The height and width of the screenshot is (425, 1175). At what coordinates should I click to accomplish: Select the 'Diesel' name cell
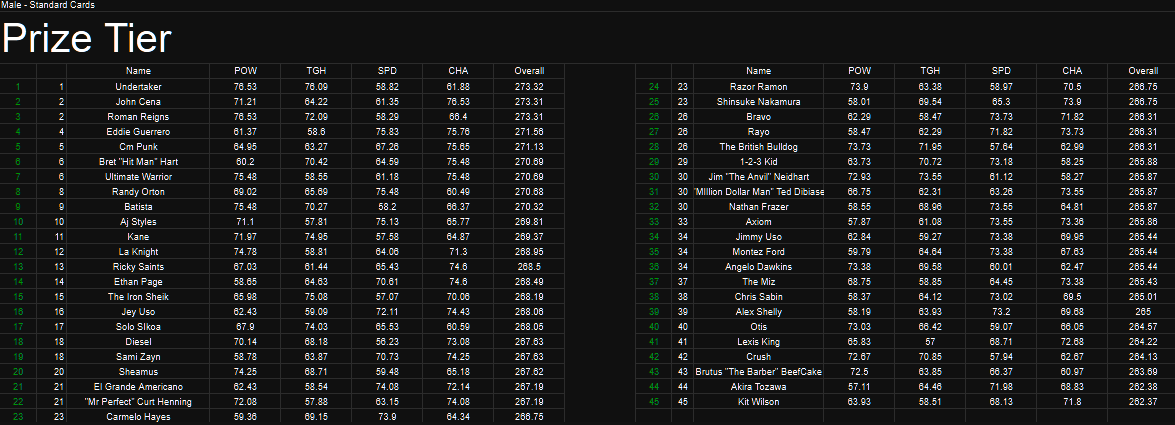click(x=139, y=342)
